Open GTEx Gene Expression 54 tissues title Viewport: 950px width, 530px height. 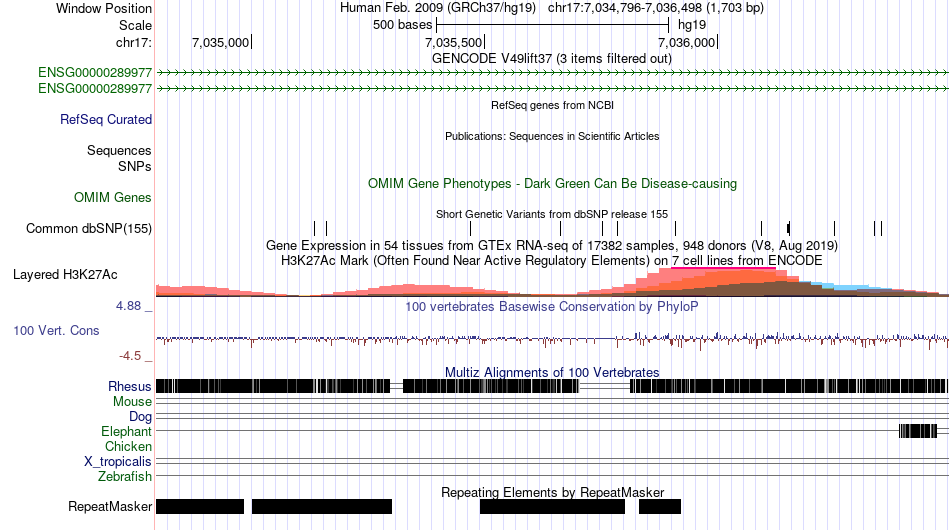[x=552, y=245]
